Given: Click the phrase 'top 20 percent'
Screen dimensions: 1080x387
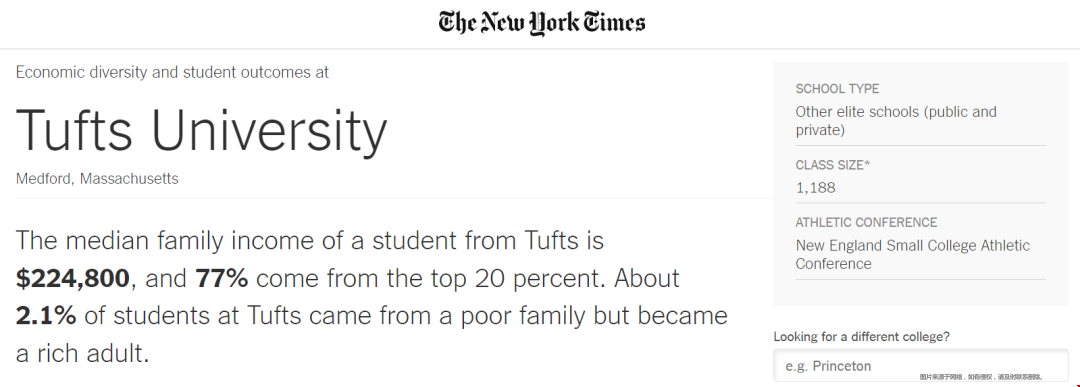Looking at the screenshot, I should point(519,278).
